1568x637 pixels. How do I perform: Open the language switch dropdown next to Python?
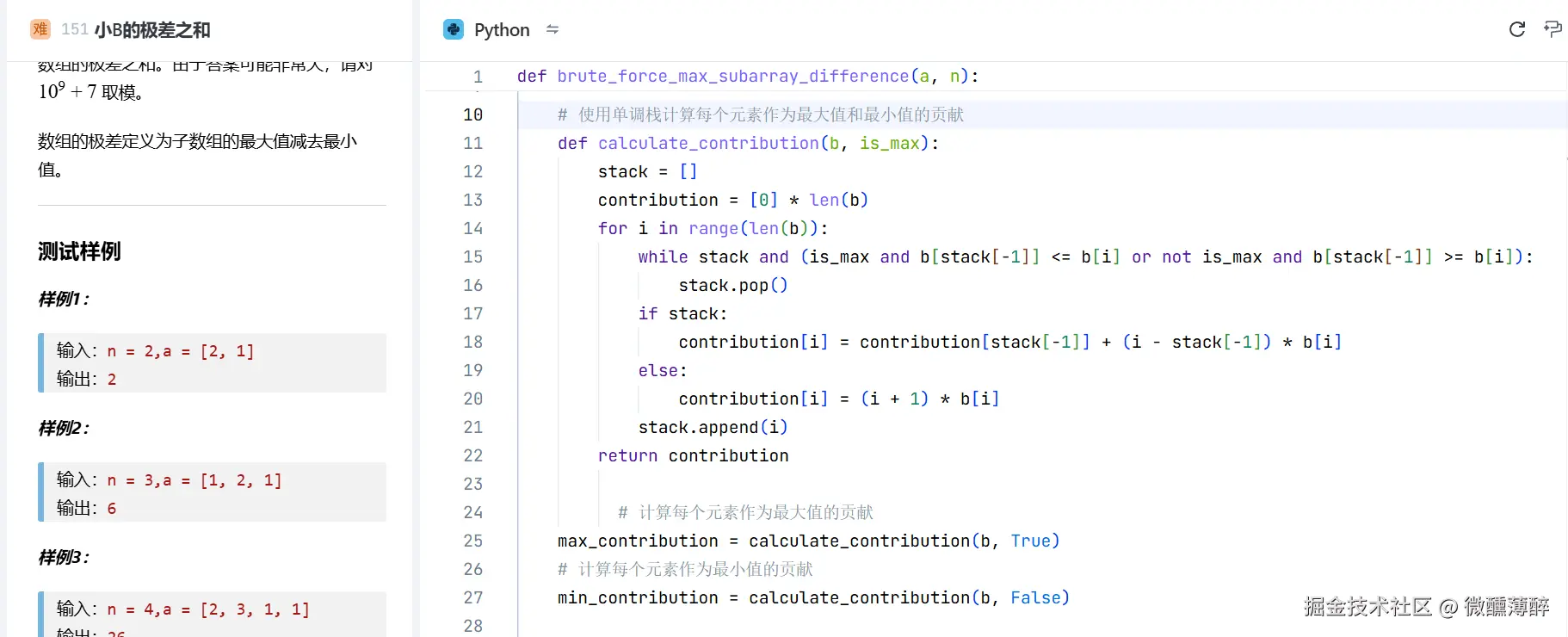click(553, 29)
